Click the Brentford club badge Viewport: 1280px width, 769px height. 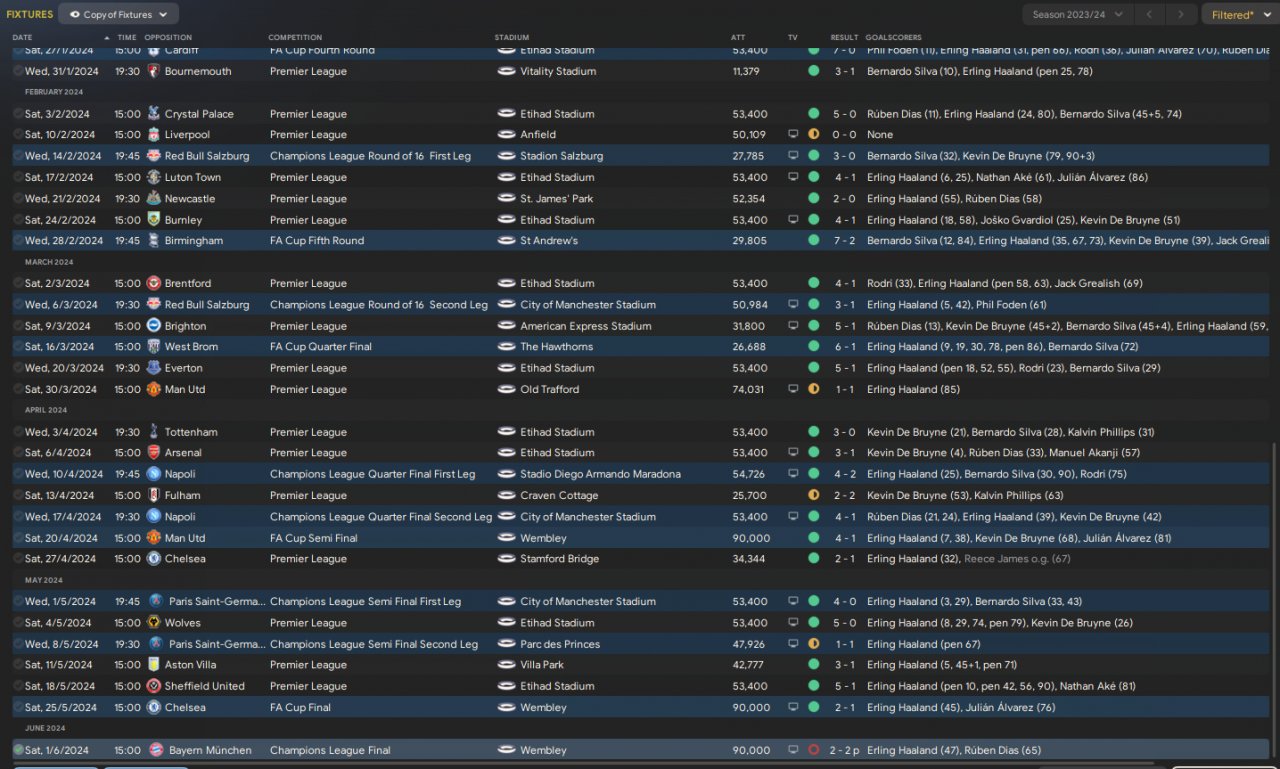[154, 283]
